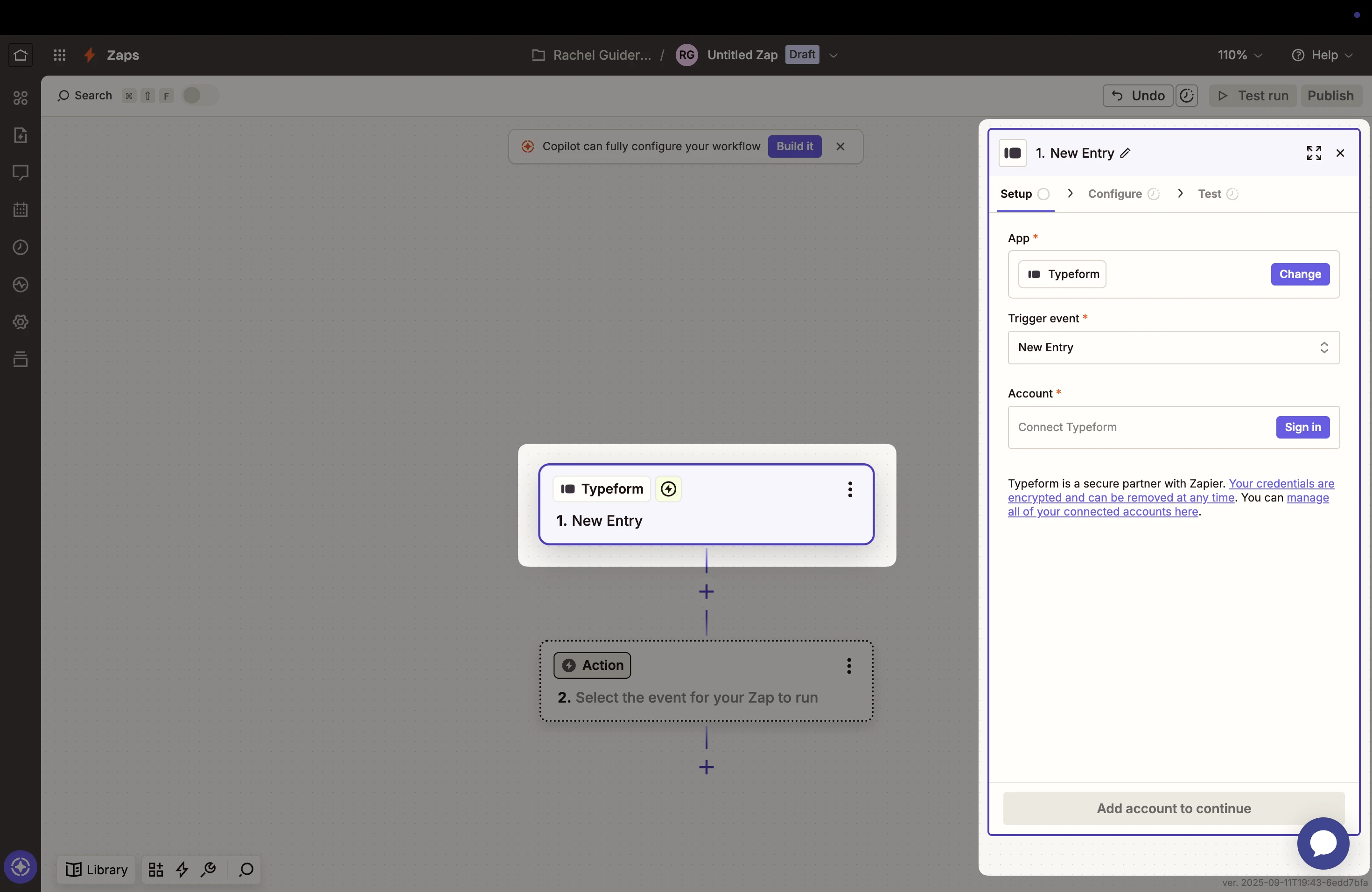Click the version history icon beside Undo
Image resolution: width=1372 pixels, height=892 pixels.
[1187, 96]
